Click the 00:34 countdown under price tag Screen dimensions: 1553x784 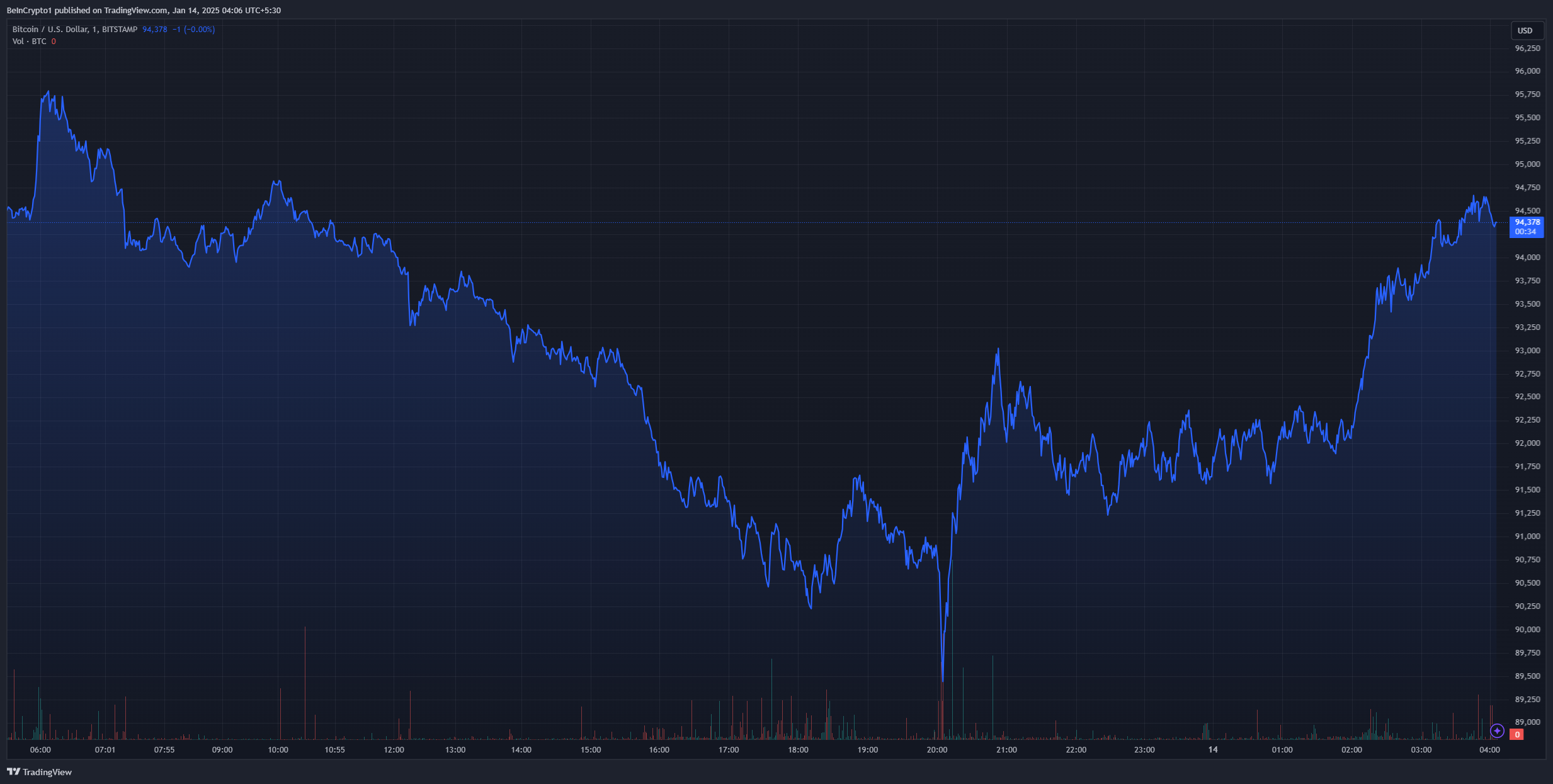1525,232
